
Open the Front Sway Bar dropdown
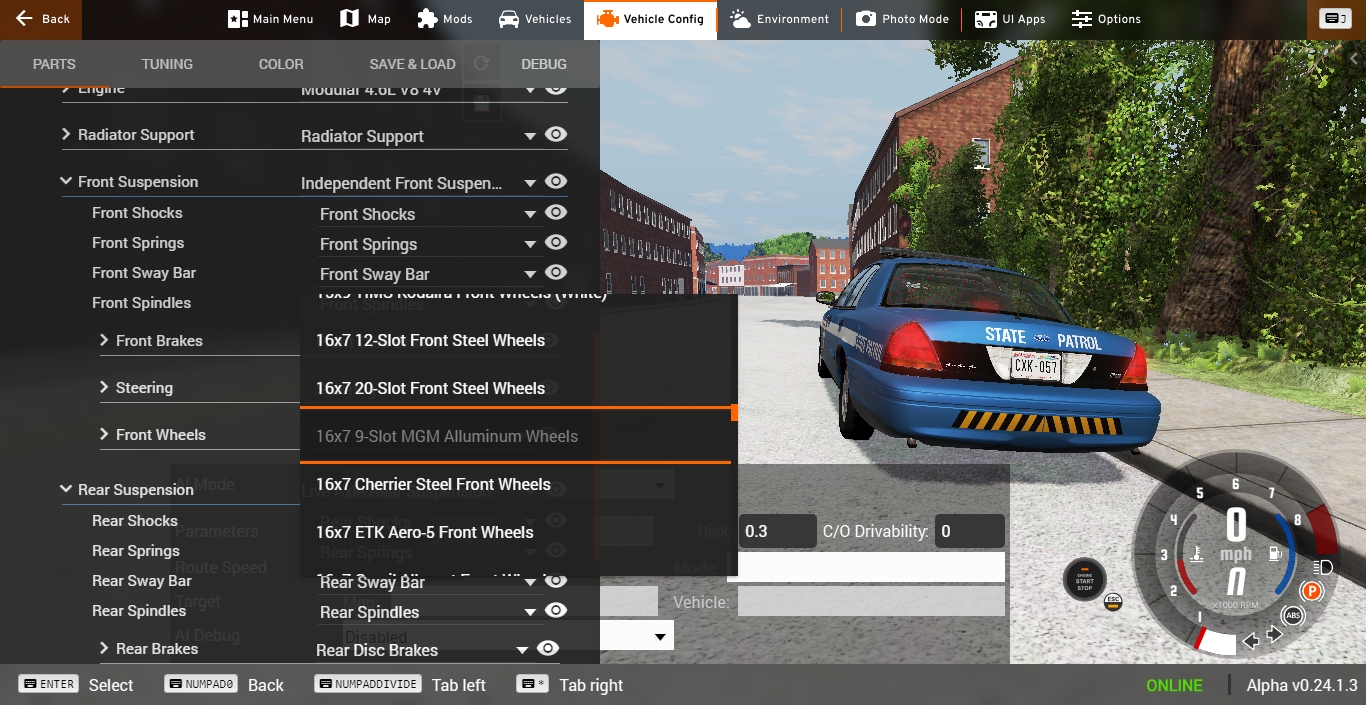429,274
